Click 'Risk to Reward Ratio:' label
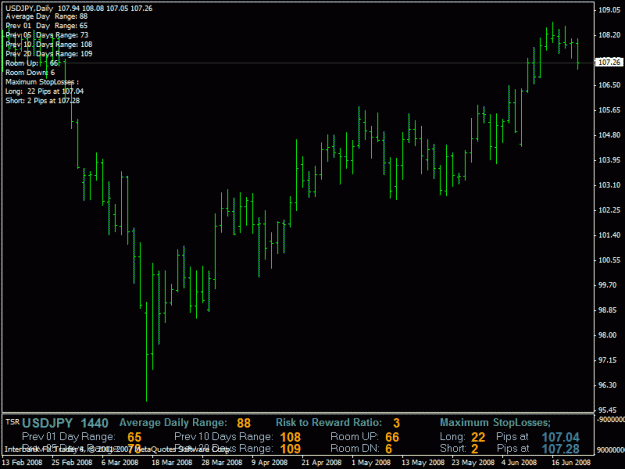Screen dimensions: 625x469 pyautogui.click(x=329, y=422)
